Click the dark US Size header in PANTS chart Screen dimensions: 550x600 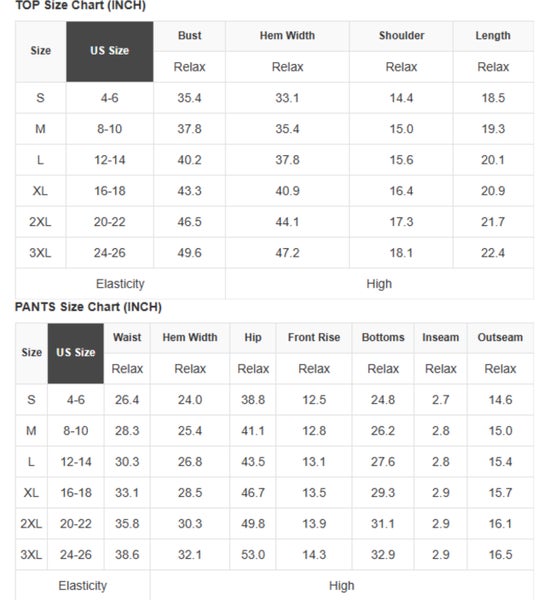tap(76, 353)
